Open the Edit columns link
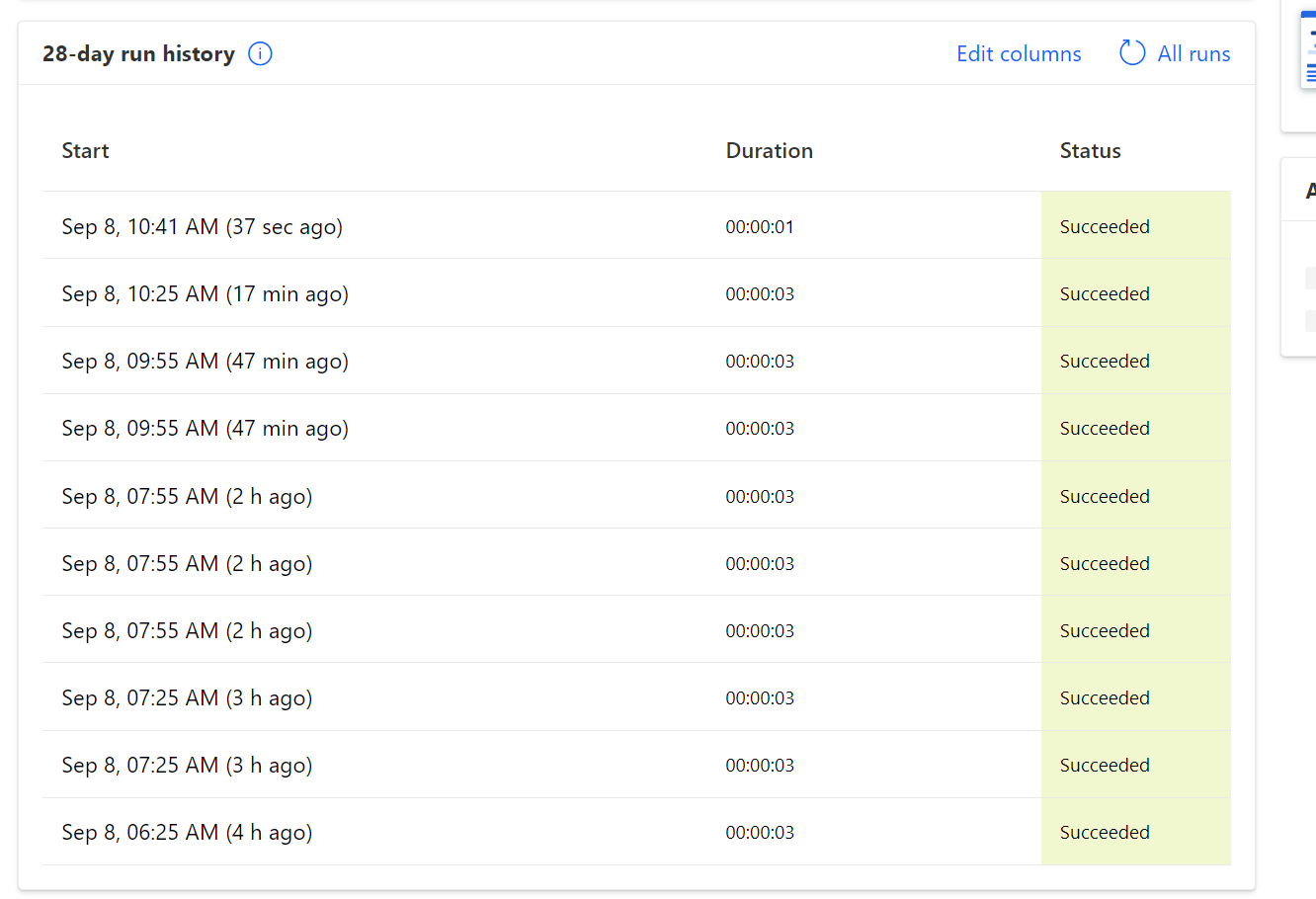Image resolution: width=1316 pixels, height=899 pixels. [x=1019, y=54]
